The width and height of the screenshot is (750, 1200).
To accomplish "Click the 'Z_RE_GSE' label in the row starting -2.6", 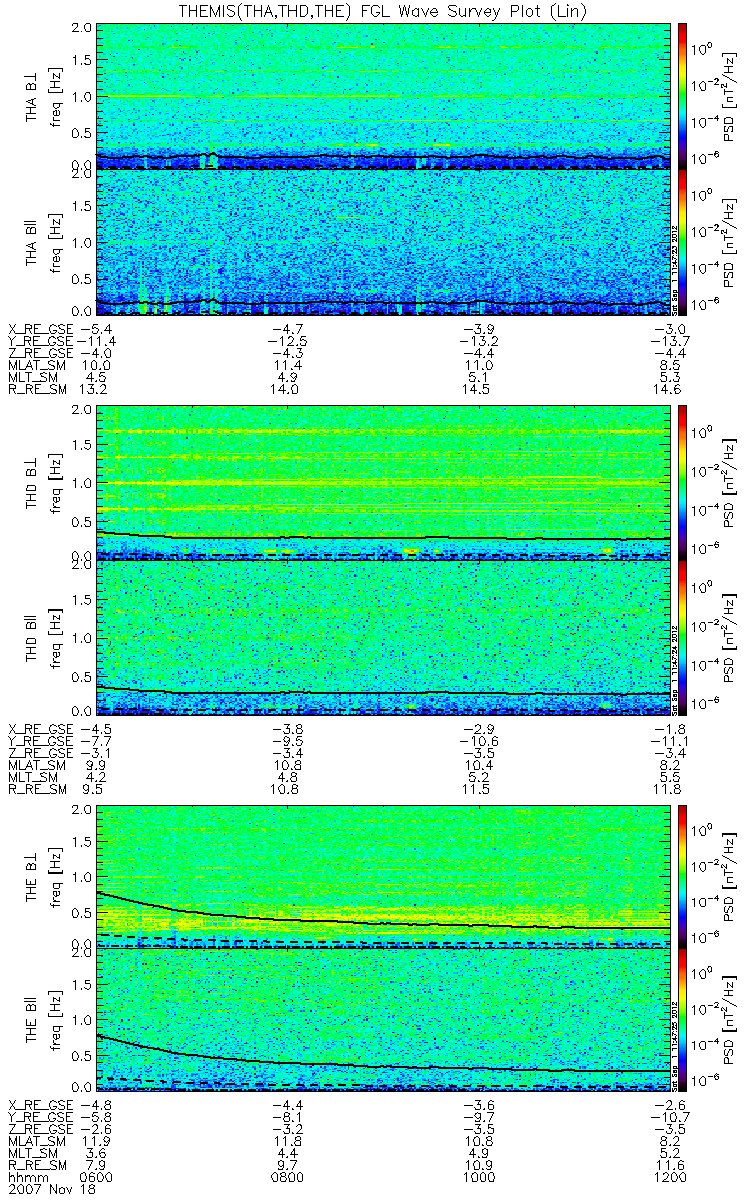I will pyautogui.click(x=40, y=1131).
